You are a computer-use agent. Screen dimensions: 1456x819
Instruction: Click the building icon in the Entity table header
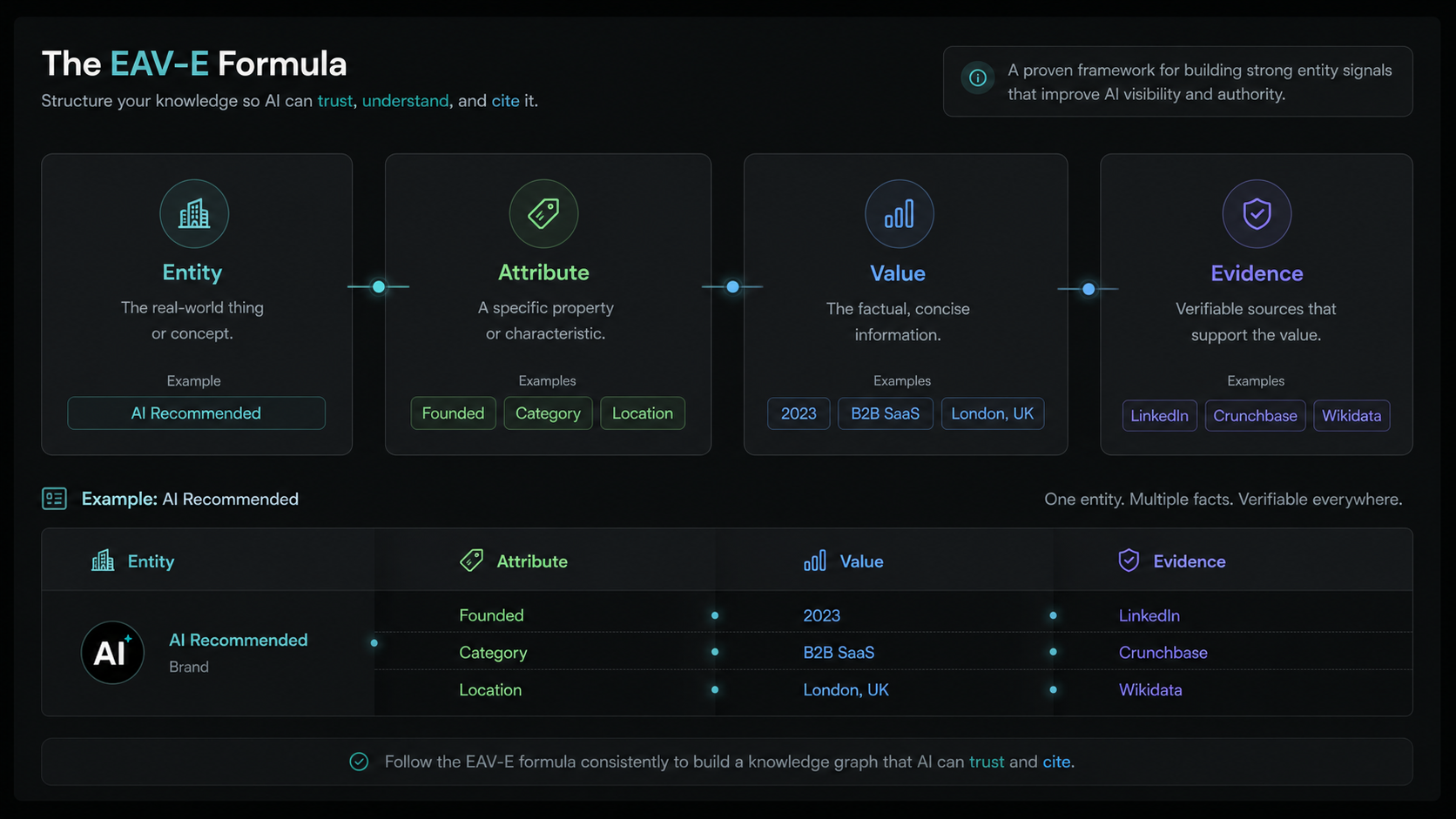click(x=103, y=561)
